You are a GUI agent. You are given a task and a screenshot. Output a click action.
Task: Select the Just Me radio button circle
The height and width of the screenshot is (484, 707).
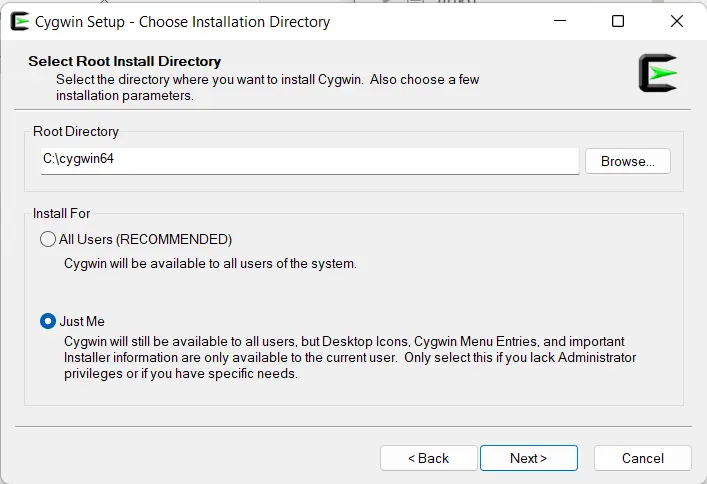pos(48,321)
